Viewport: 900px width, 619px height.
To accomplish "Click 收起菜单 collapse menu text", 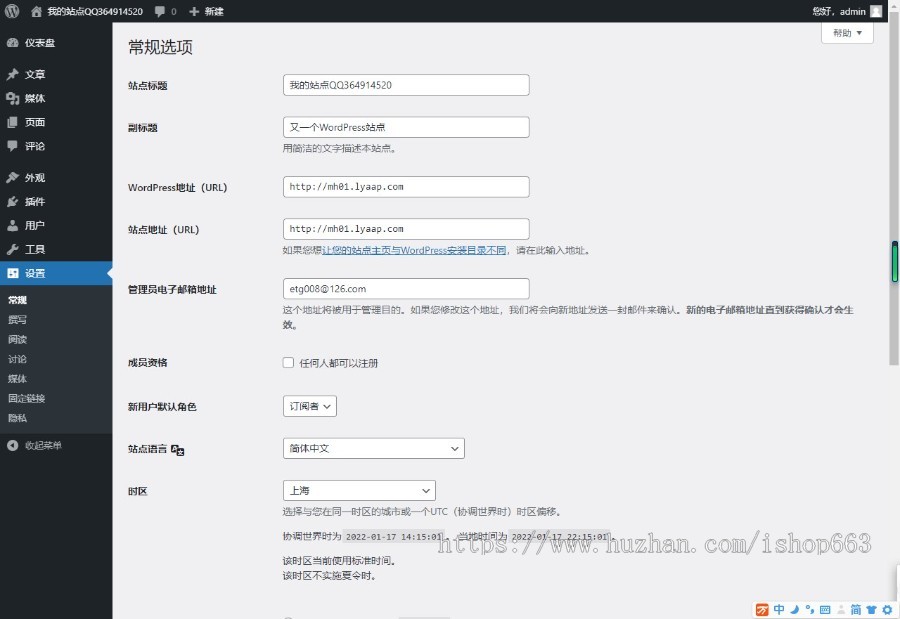I will 43,445.
